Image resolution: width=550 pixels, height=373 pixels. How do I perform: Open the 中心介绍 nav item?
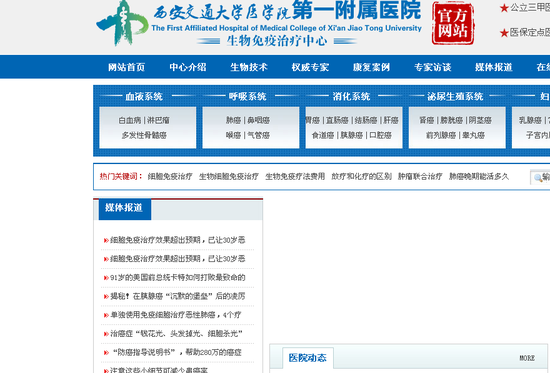click(188, 67)
